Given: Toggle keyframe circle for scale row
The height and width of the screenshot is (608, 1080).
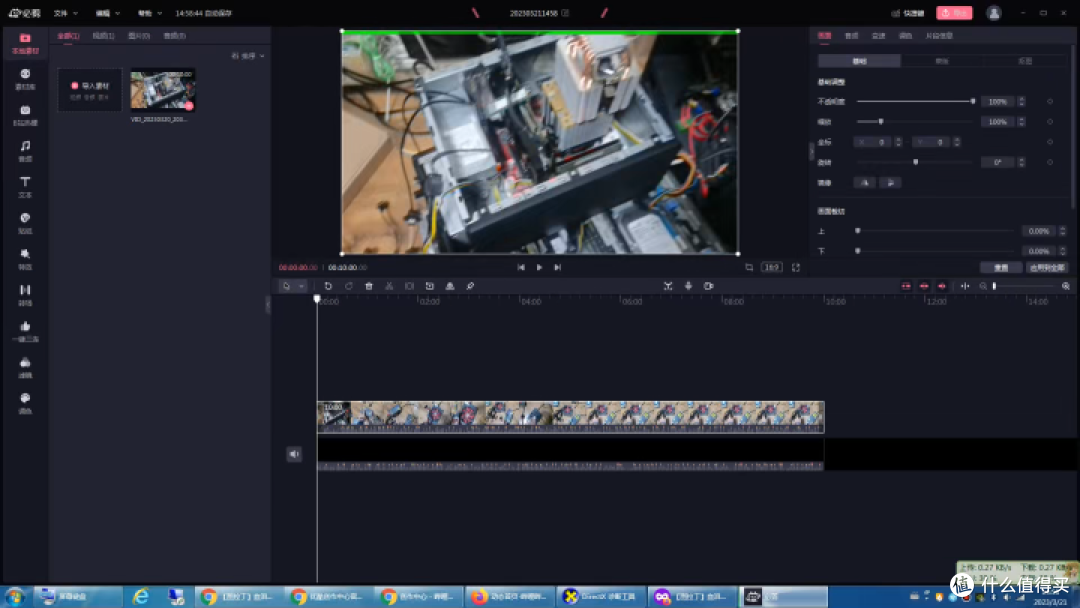Looking at the screenshot, I should [x=1050, y=121].
